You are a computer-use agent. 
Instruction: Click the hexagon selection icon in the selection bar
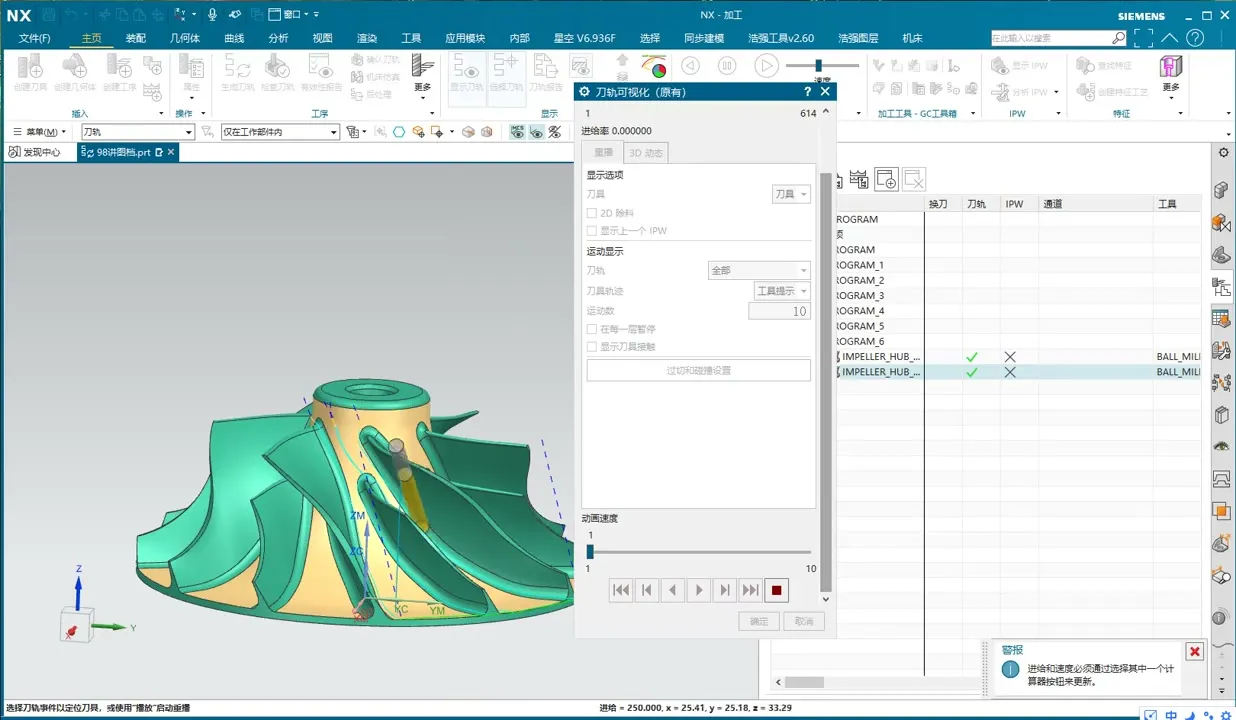(399, 132)
